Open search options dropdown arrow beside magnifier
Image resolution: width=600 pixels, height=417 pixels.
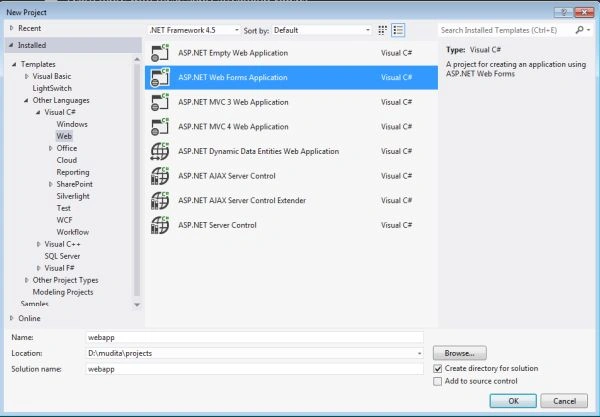(589, 30)
